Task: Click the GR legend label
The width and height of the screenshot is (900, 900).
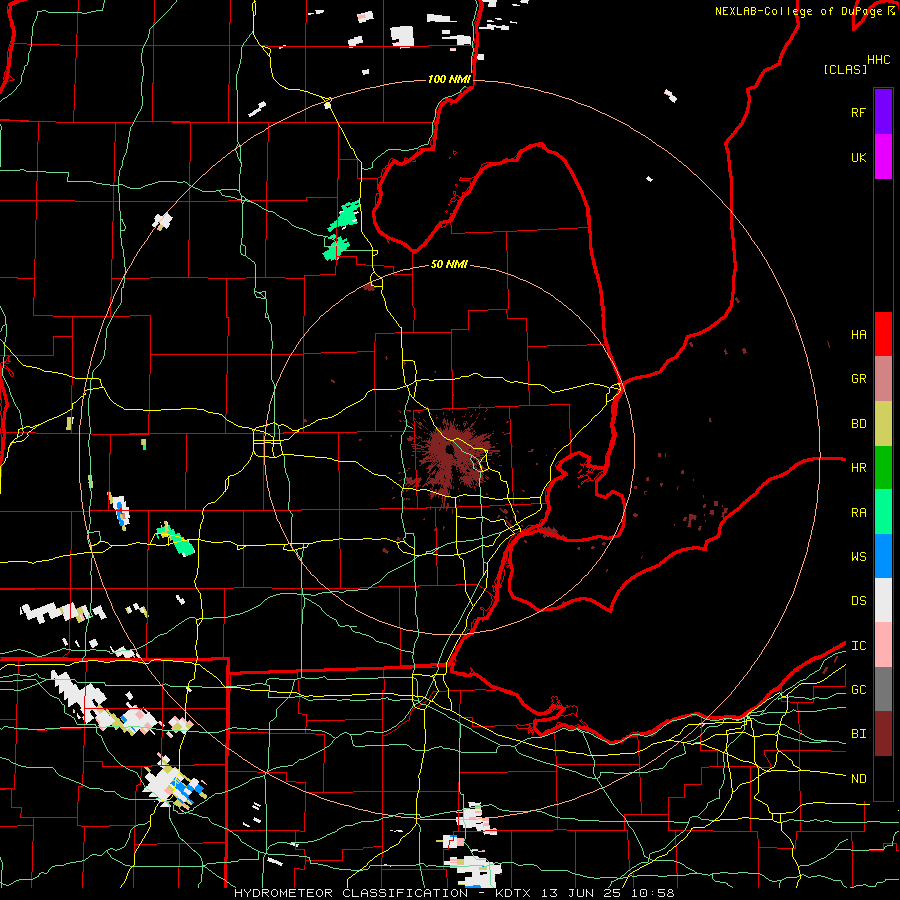Action: coord(858,379)
